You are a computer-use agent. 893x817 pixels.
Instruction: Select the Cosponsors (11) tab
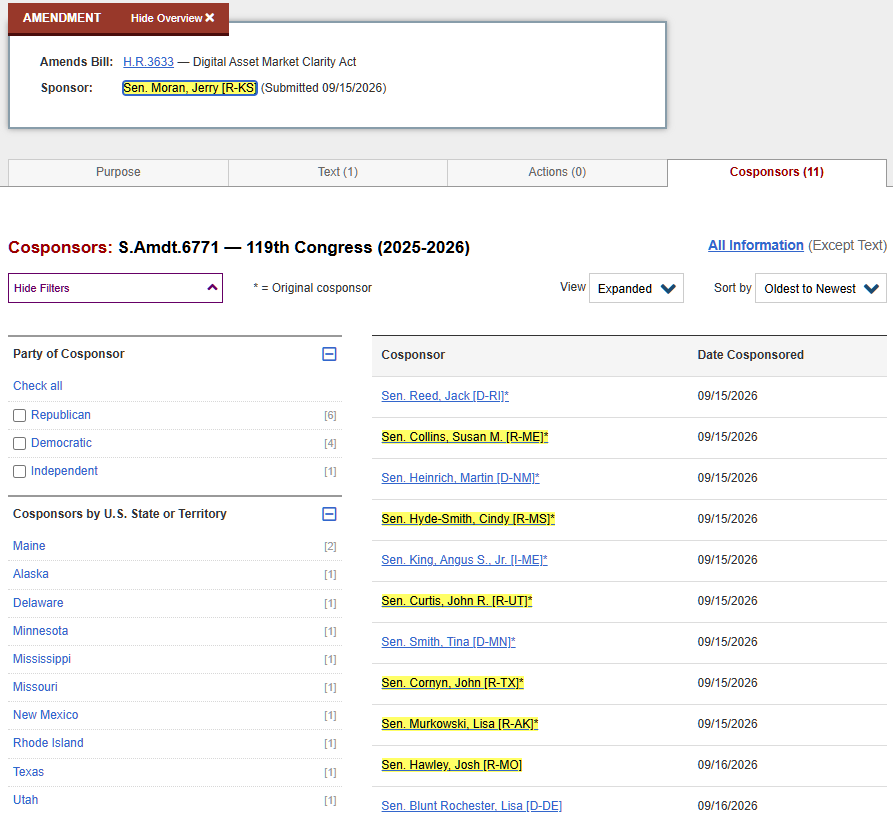[776, 172]
